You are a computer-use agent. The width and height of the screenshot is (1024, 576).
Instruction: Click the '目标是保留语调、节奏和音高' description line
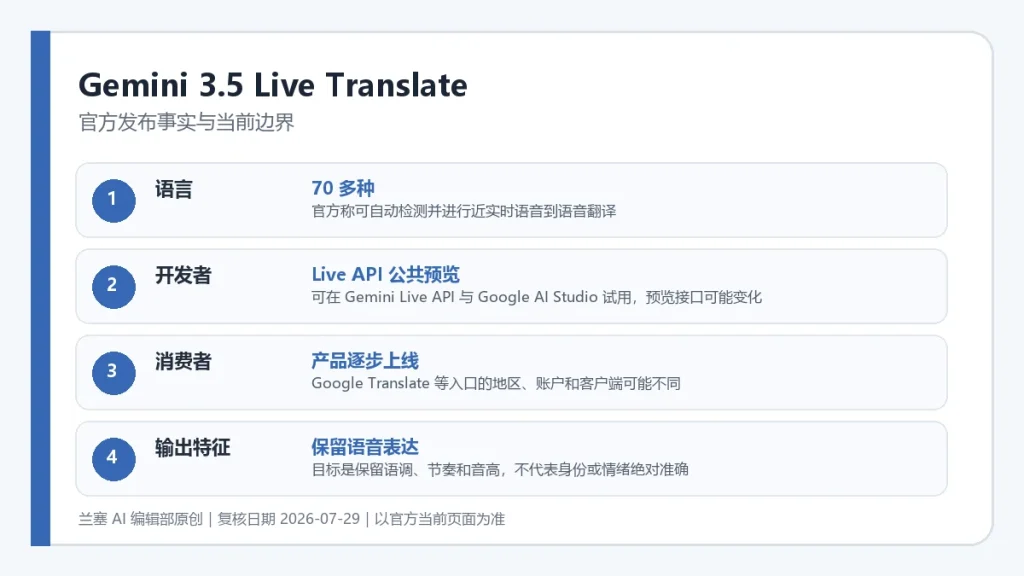[500, 470]
